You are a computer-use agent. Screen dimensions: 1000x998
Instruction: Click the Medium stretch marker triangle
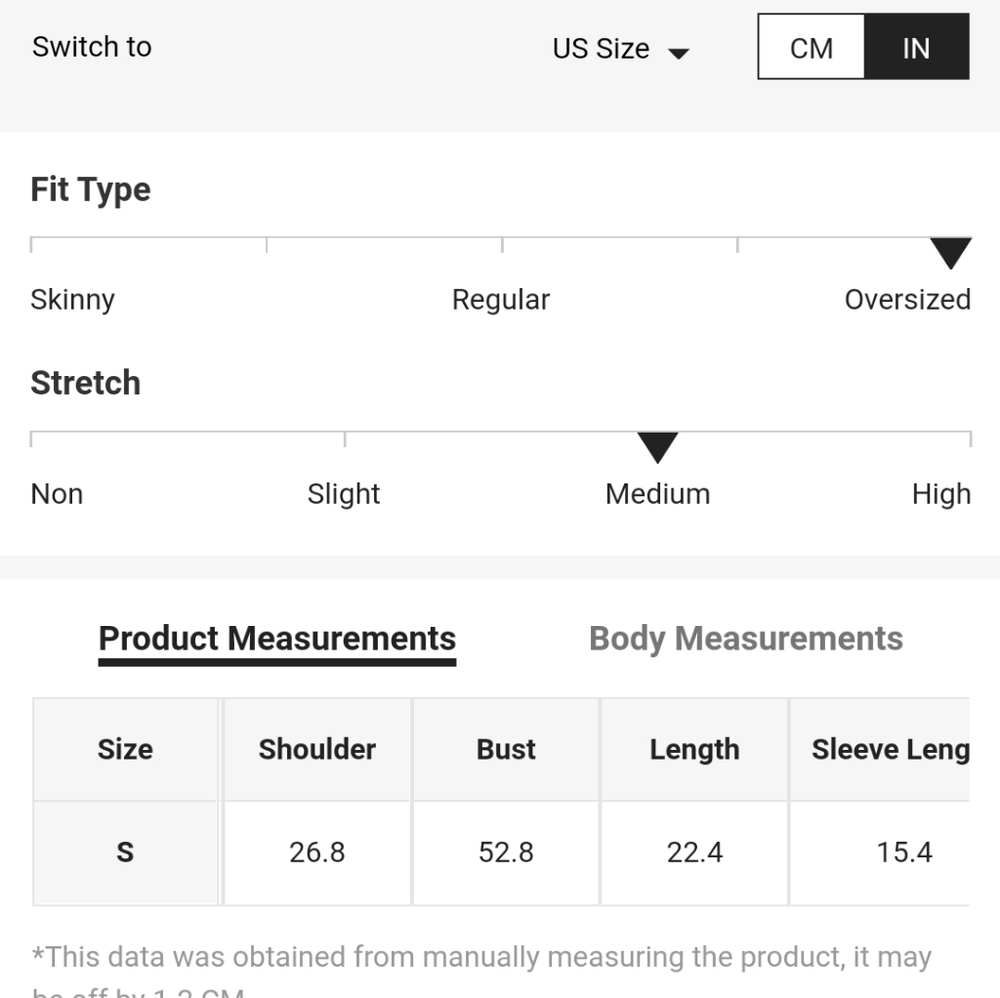click(x=658, y=447)
